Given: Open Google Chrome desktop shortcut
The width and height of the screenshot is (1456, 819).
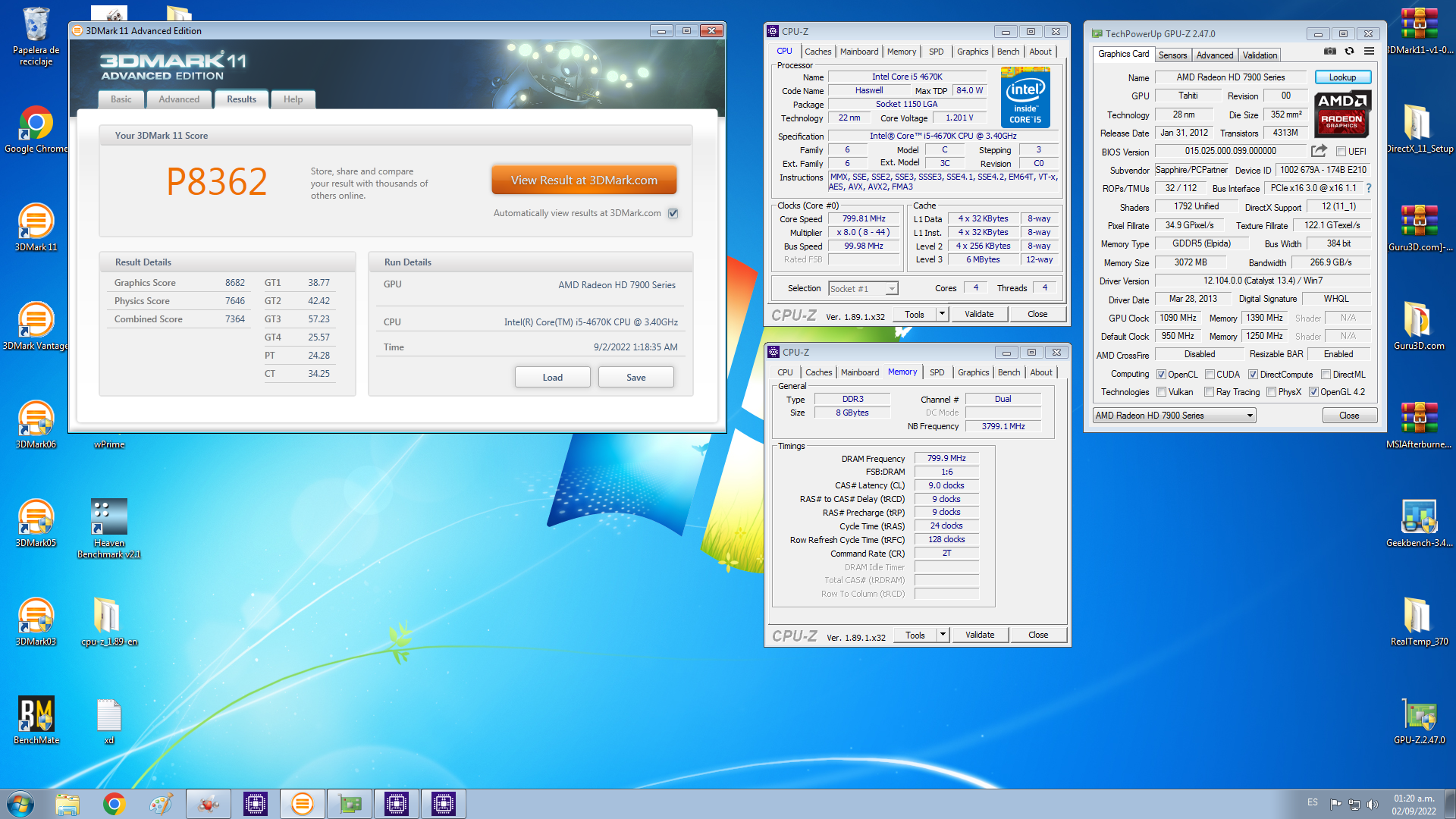Looking at the screenshot, I should click(36, 130).
